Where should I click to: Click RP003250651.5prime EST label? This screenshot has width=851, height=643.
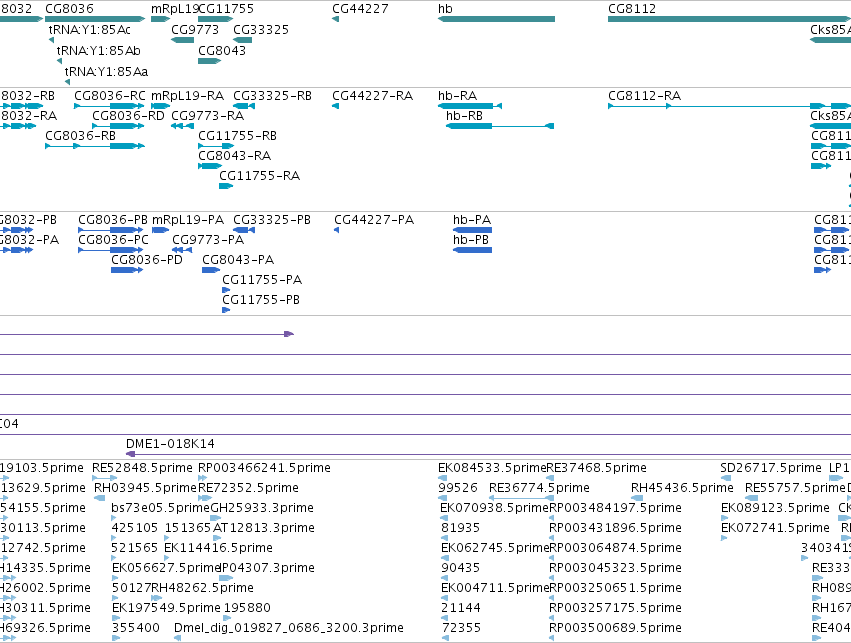(x=615, y=588)
